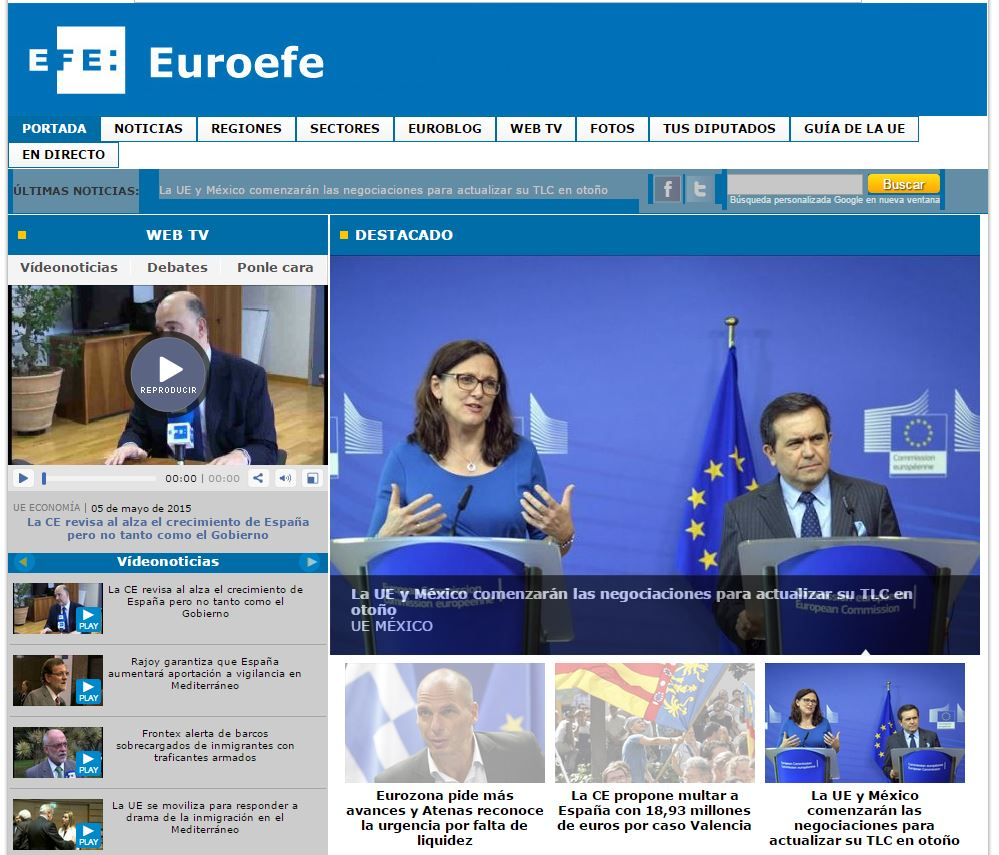This screenshot has height=855, width=999.
Task: Switch to the Ponle cara tab
Action: pyautogui.click(x=275, y=268)
